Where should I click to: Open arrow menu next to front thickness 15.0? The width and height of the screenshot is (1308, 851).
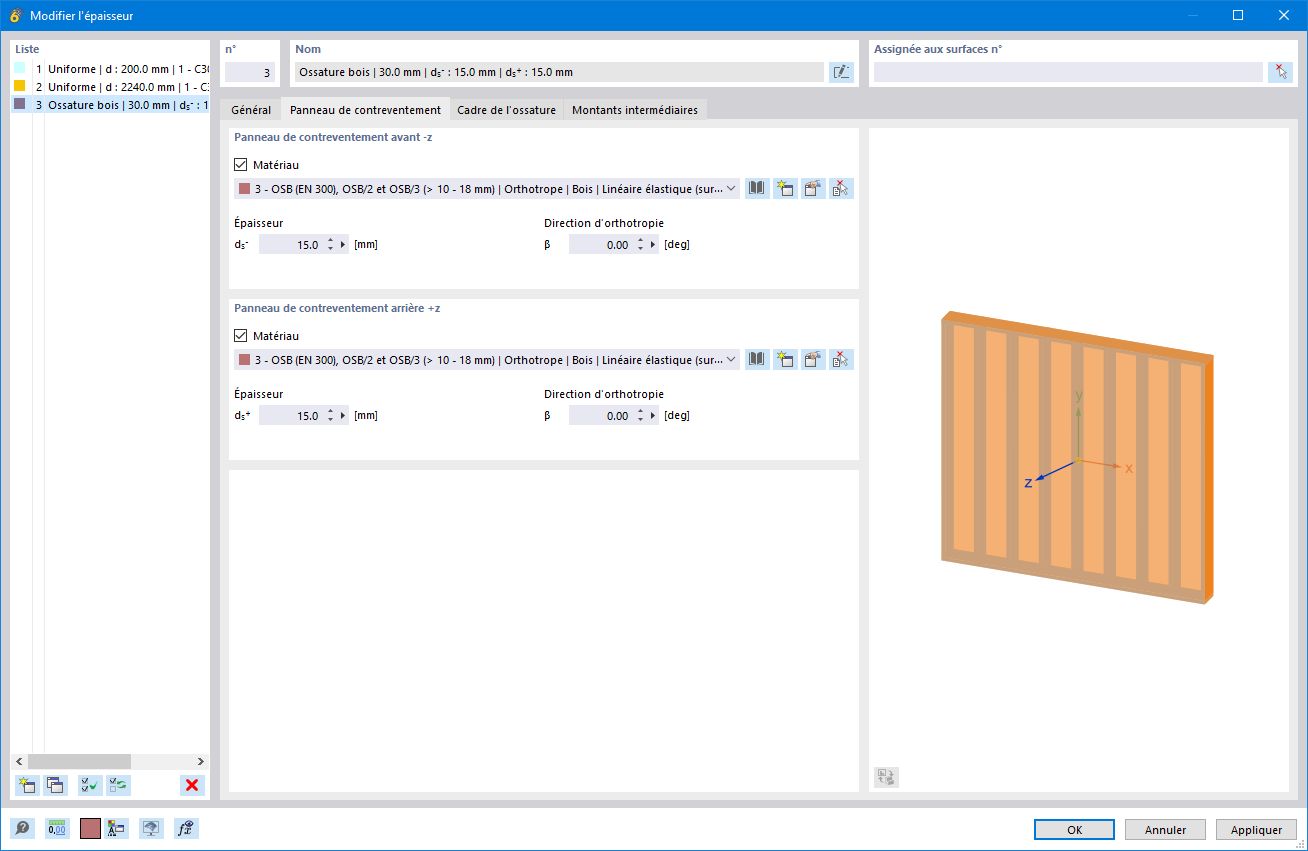[x=344, y=245]
